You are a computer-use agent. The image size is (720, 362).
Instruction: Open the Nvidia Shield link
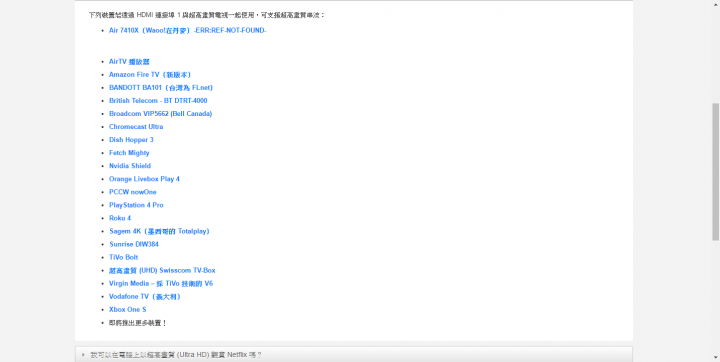coord(130,166)
